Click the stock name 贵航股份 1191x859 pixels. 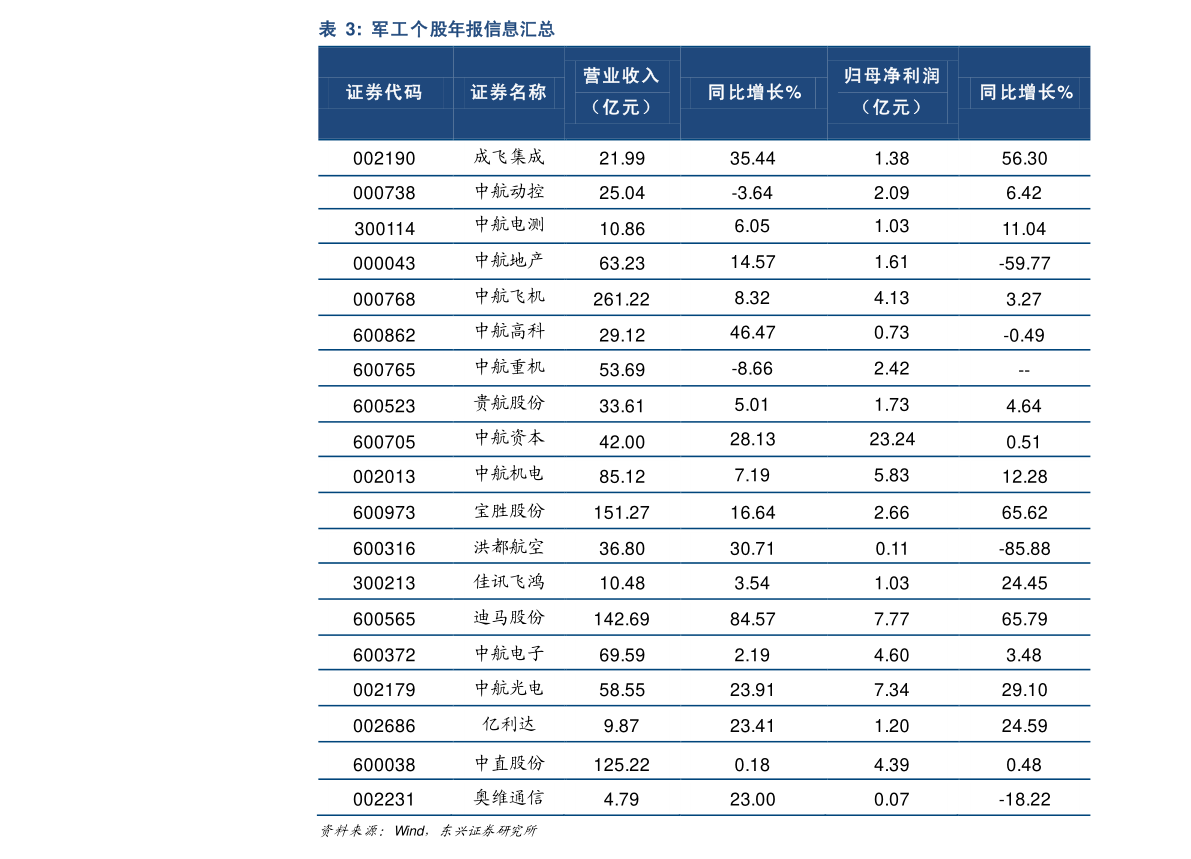(509, 403)
